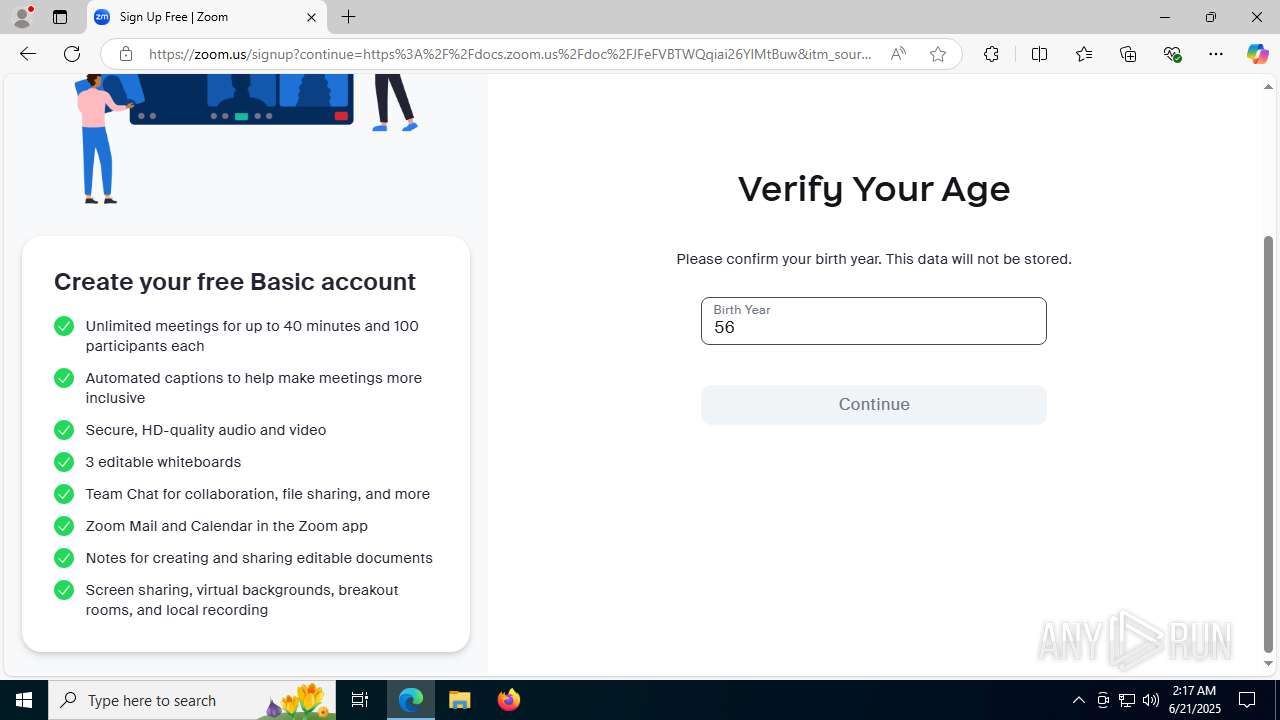View site information lock icon

click(125, 54)
